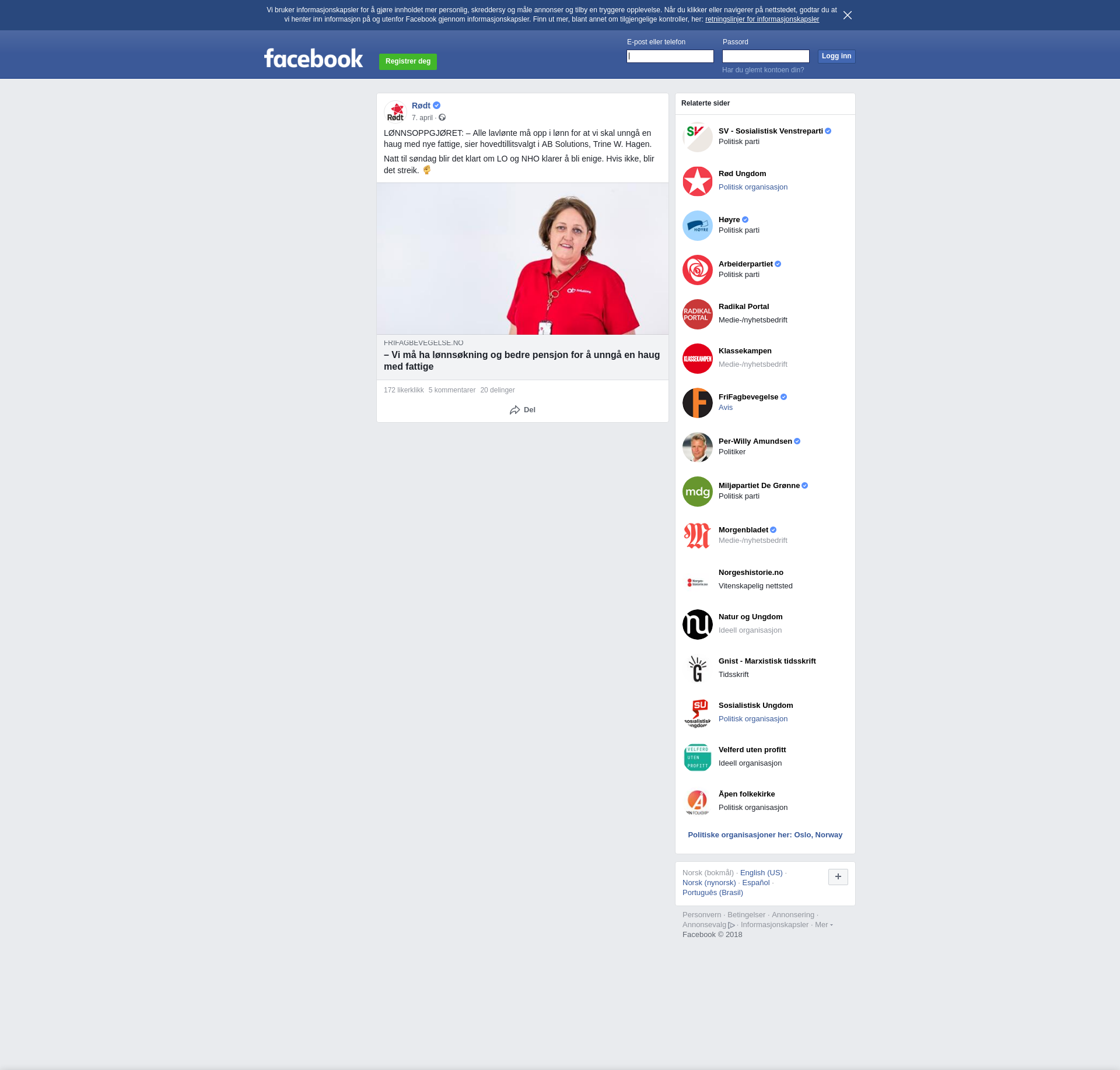Open Klassekampen name link
This screenshot has height=1070, width=1120.
click(x=745, y=351)
